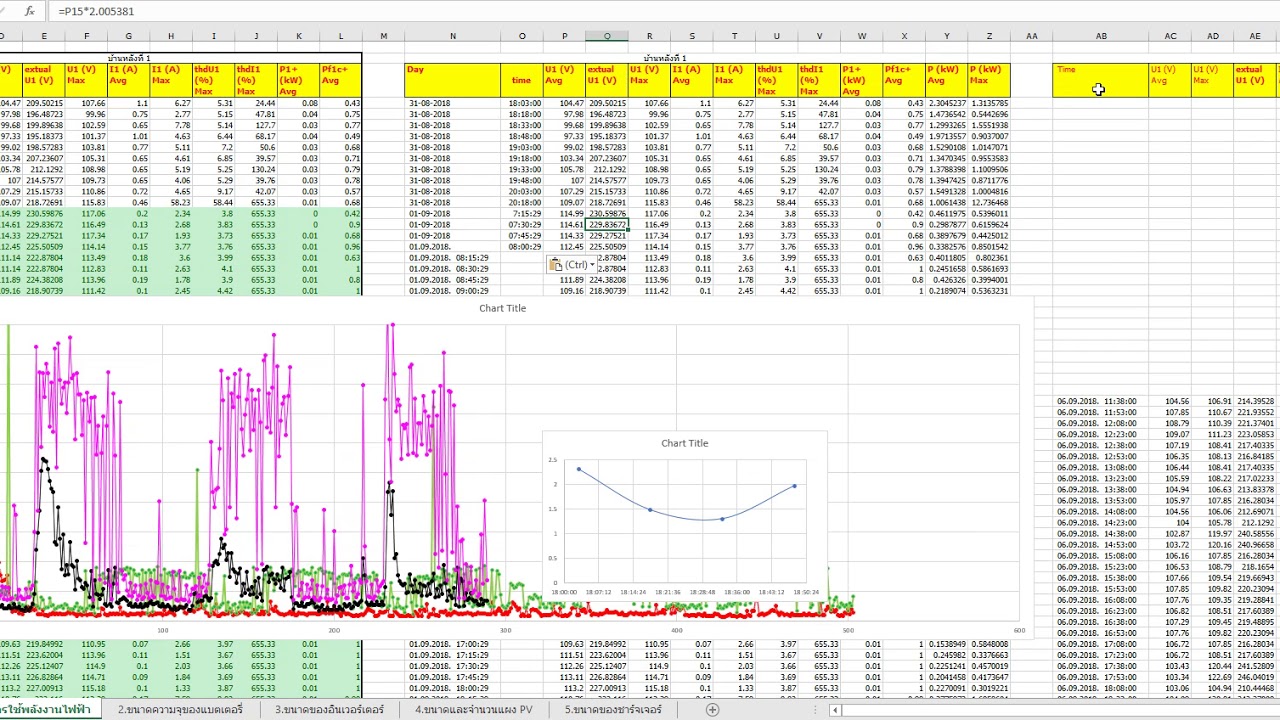This screenshot has width=1280, height=720.
Task: Click cell 12.736468 in P (kW) Max column
Action: coord(989,202)
